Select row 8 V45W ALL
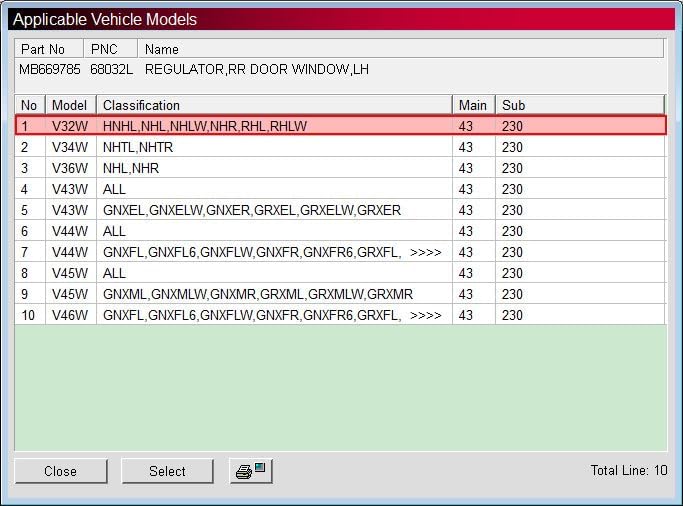The image size is (683, 506). 341,273
